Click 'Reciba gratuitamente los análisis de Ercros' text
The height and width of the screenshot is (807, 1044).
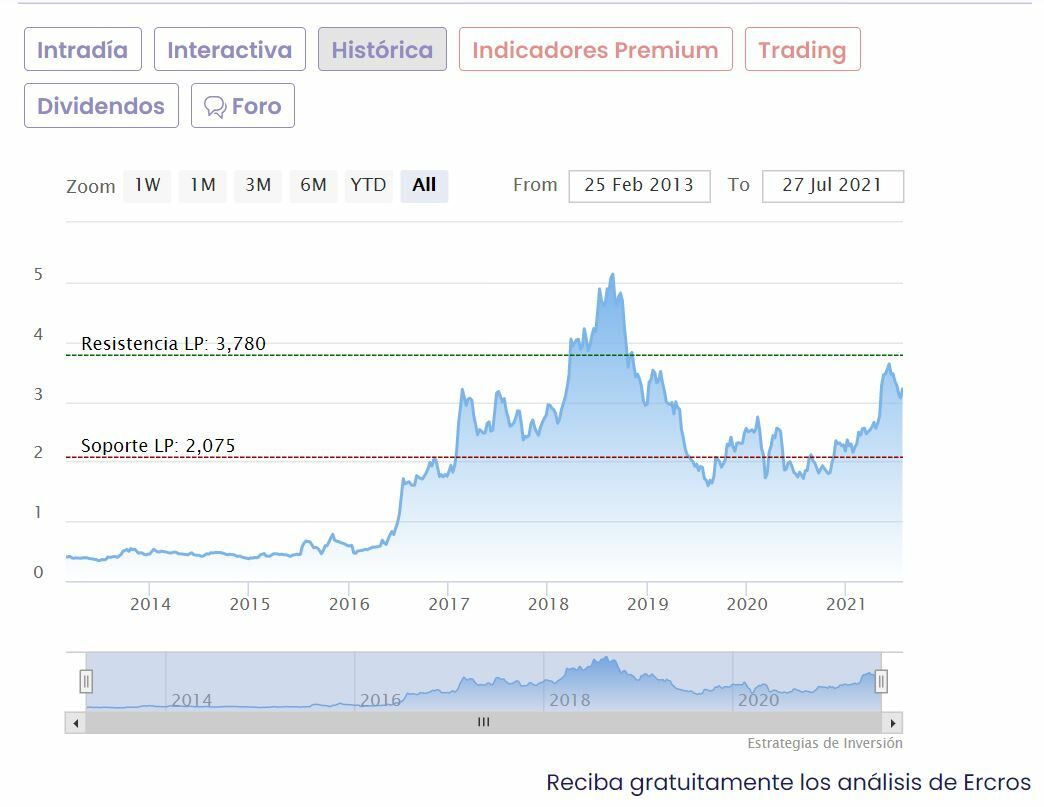[788, 782]
